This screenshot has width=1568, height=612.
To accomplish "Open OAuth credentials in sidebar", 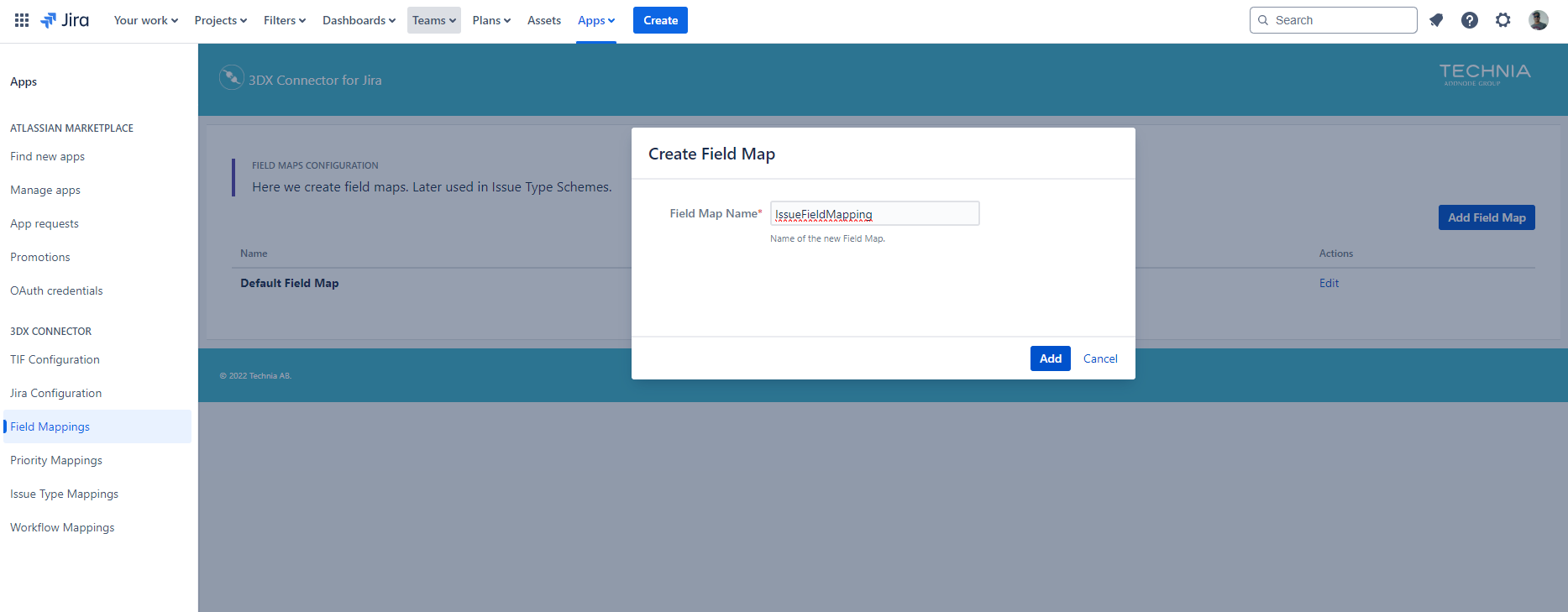I will click(x=56, y=290).
